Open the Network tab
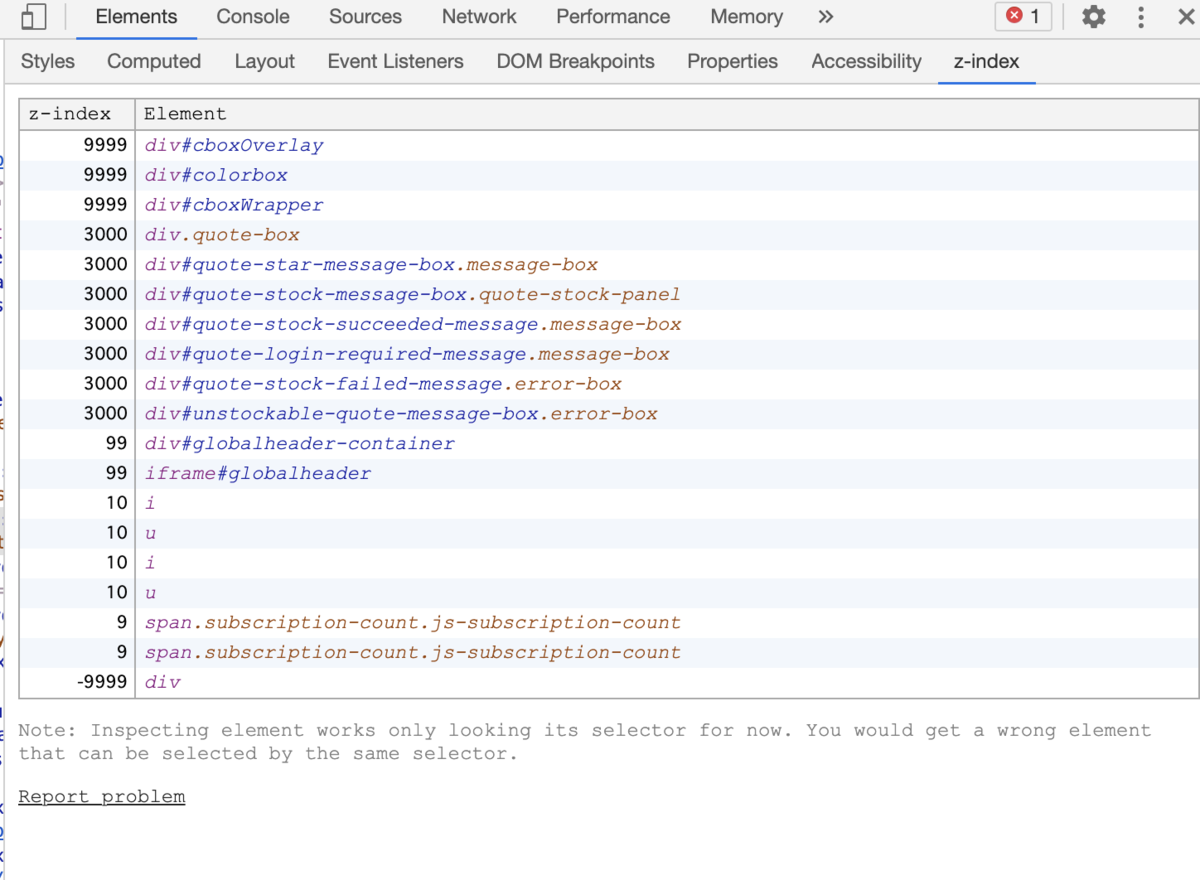This screenshot has width=1200, height=880. [x=479, y=17]
